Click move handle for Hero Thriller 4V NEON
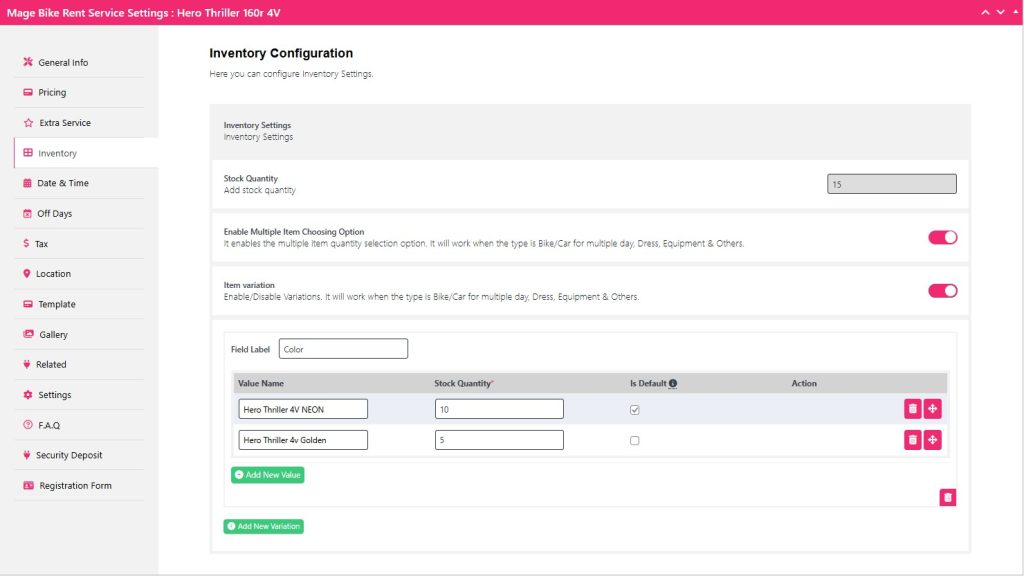Image resolution: width=1024 pixels, height=576 pixels. pos(932,409)
